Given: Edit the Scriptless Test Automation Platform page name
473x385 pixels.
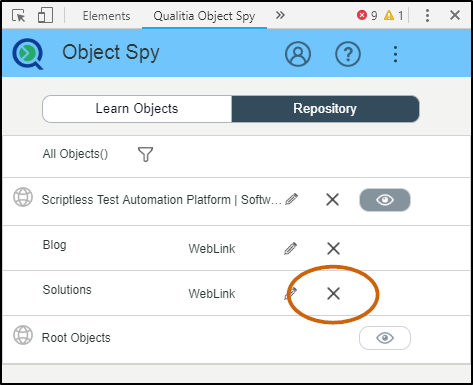Looking at the screenshot, I should 291,199.
